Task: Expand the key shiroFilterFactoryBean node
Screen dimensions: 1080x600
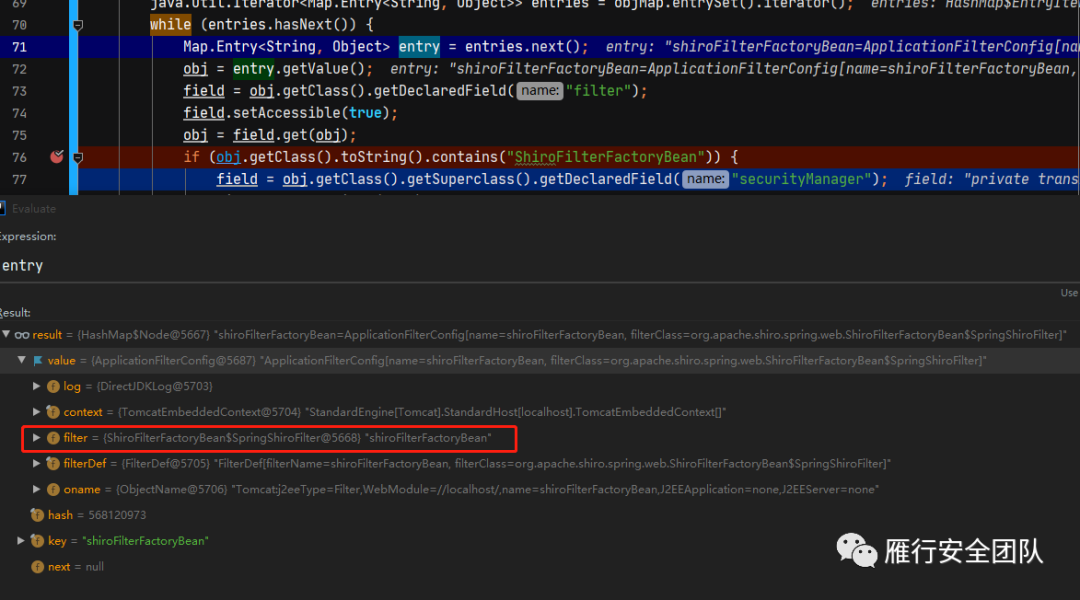Action: coord(21,541)
